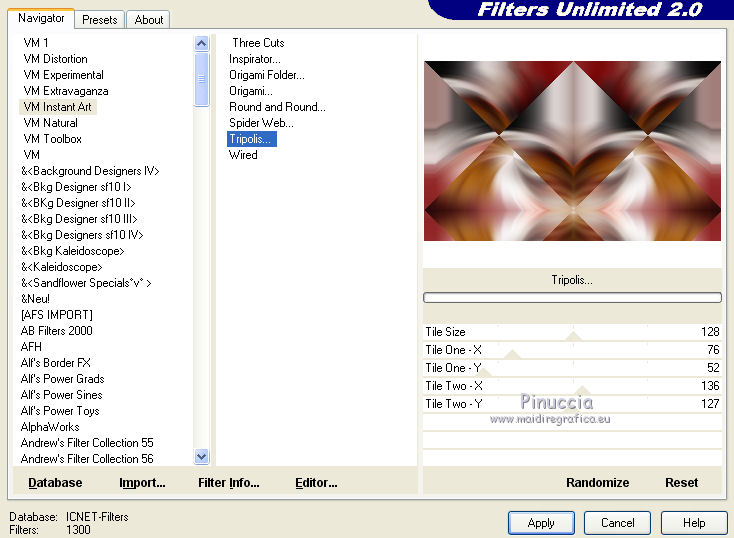This screenshot has height=538, width=734.
Task: Randomize the filter settings
Action: (597, 483)
